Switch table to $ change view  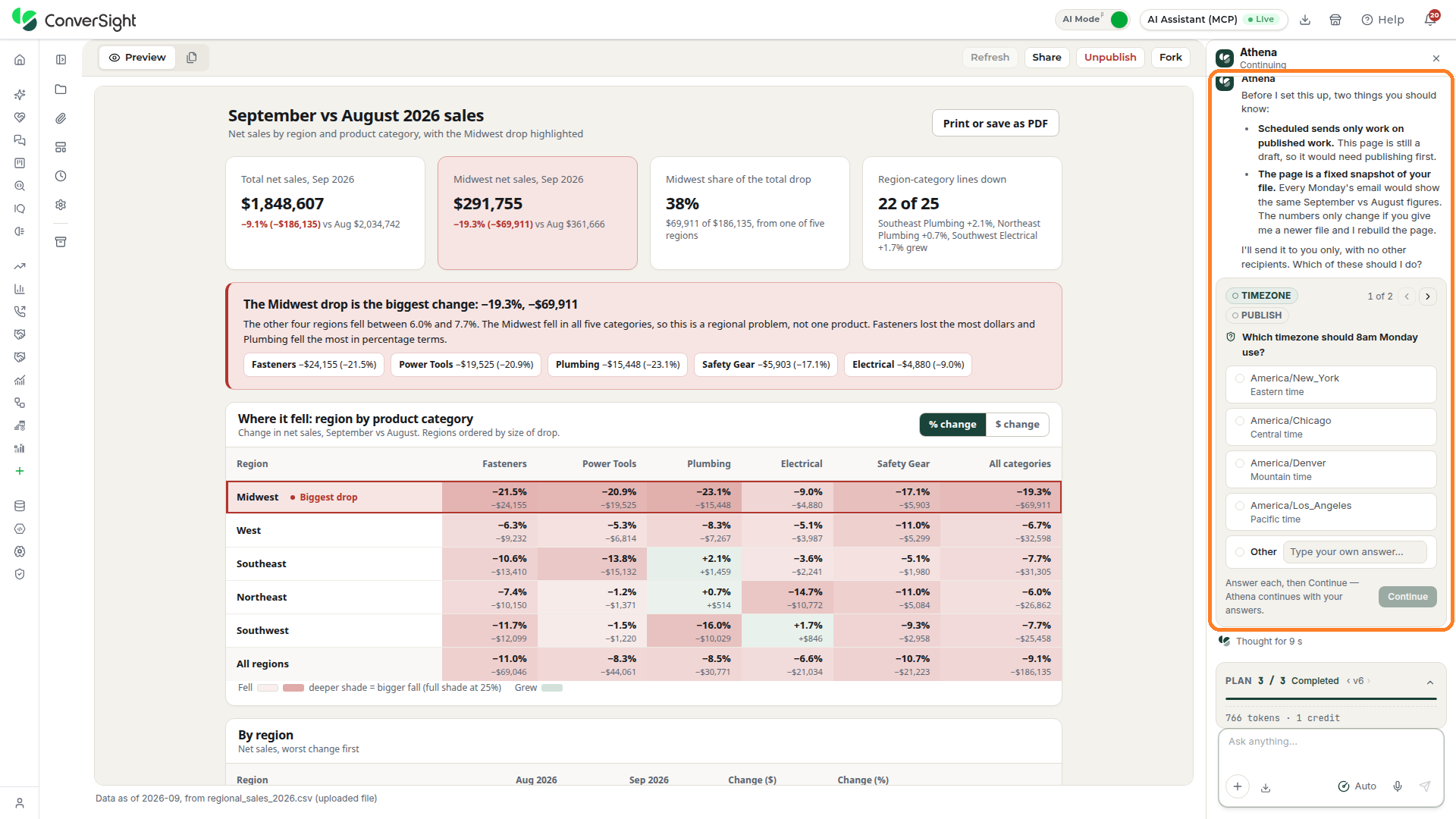click(1017, 425)
